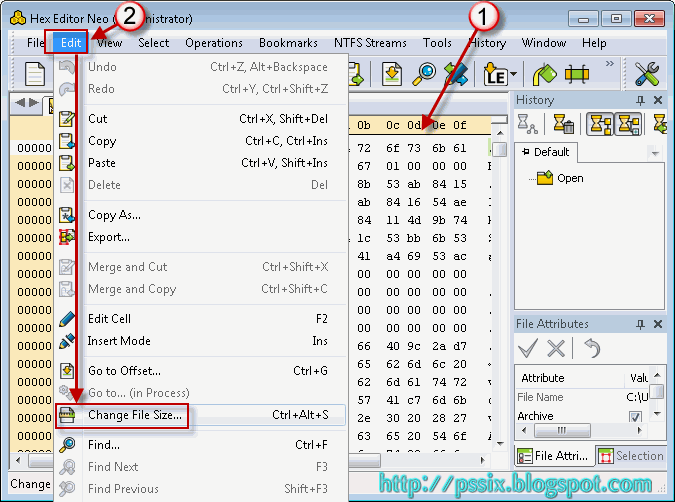Select Edit Cell menu entry
This screenshot has width=675, height=502.
[201, 319]
